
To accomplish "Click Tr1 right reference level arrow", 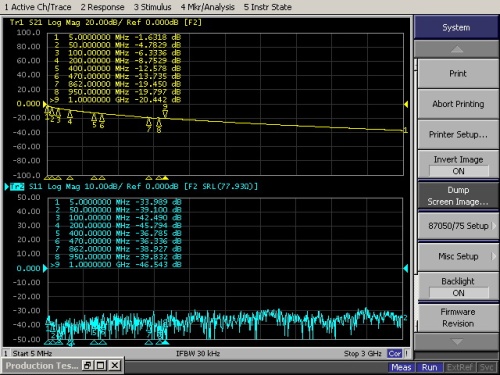I will [406, 104].
